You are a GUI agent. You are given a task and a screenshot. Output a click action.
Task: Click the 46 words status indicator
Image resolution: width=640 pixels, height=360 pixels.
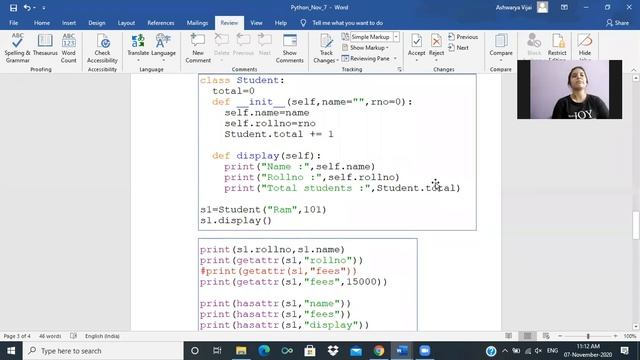coord(50,336)
